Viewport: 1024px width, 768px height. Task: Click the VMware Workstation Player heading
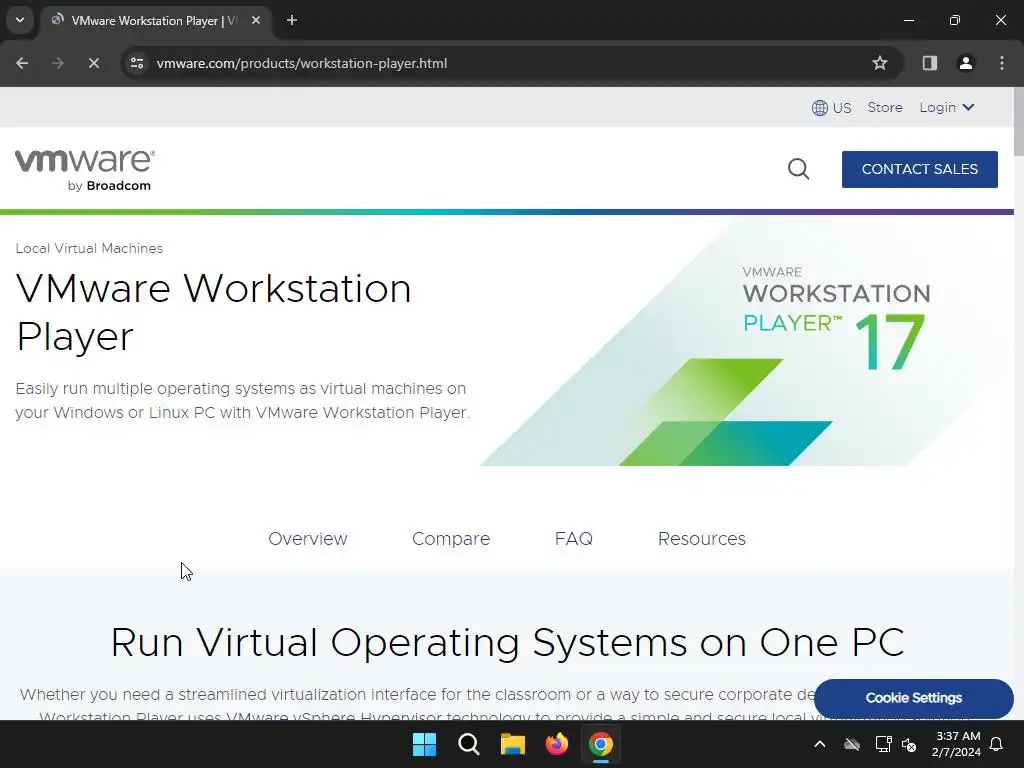(214, 312)
